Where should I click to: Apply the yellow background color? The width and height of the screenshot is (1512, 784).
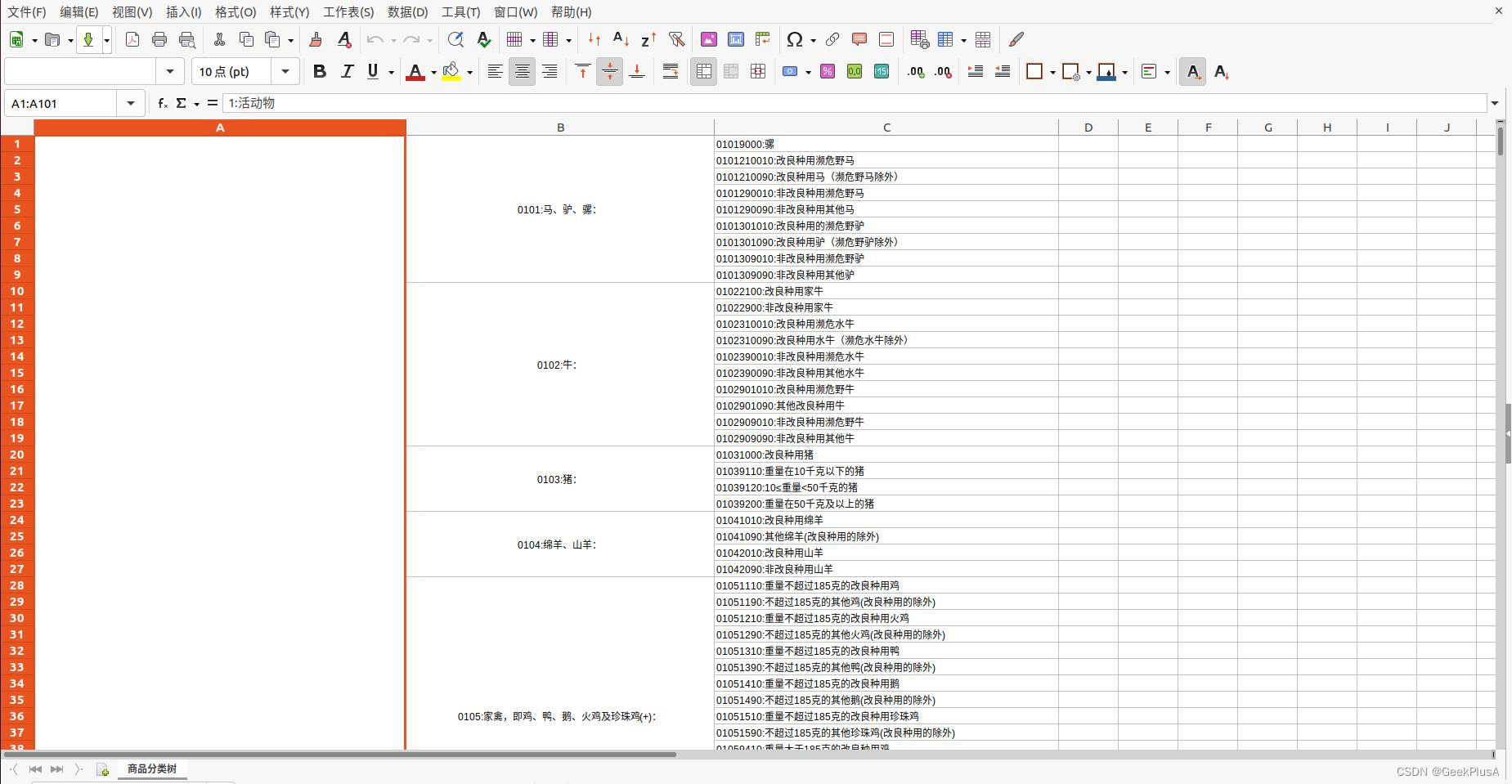(451, 72)
